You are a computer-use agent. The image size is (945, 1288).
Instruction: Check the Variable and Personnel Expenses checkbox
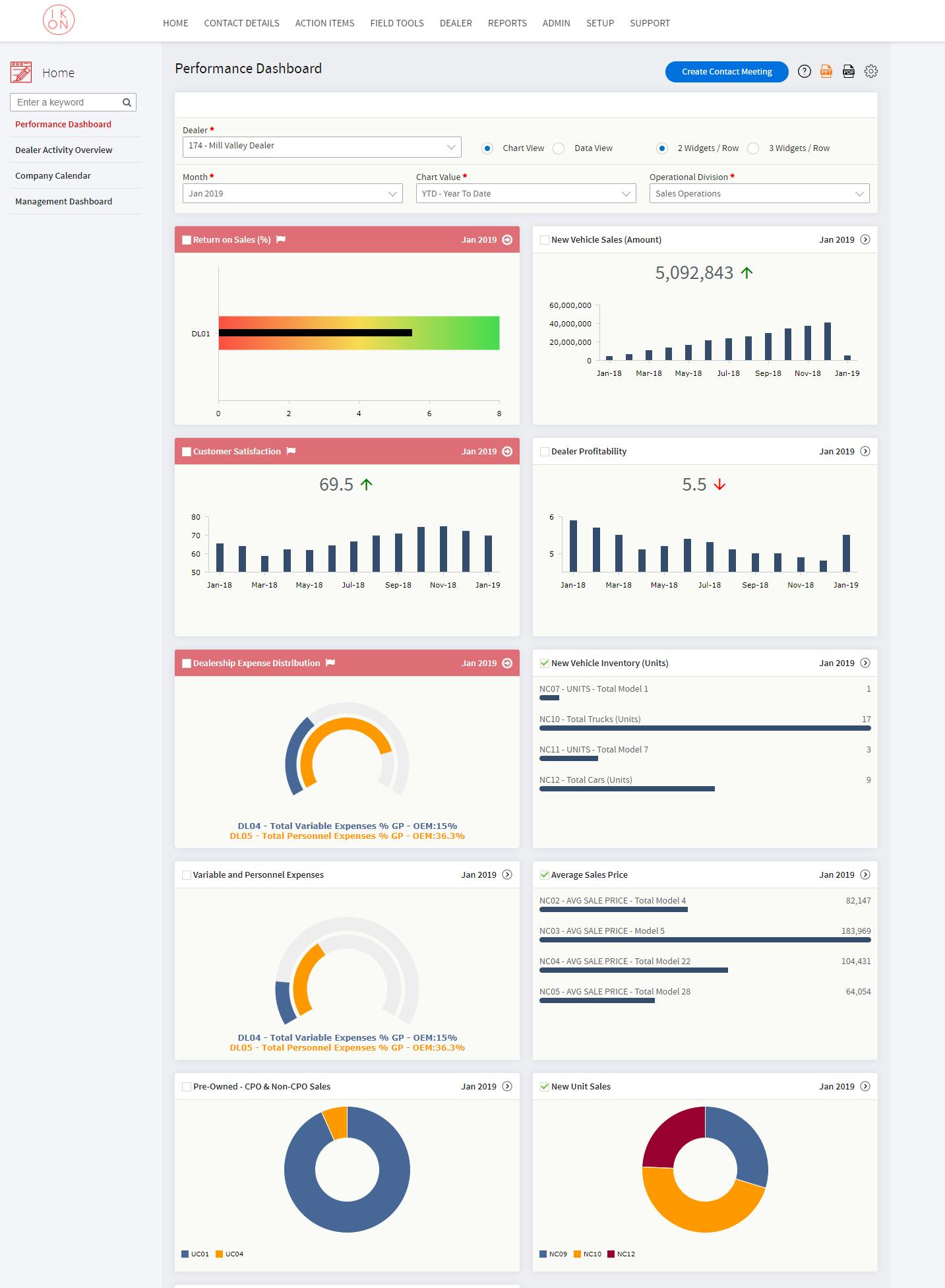(187, 875)
